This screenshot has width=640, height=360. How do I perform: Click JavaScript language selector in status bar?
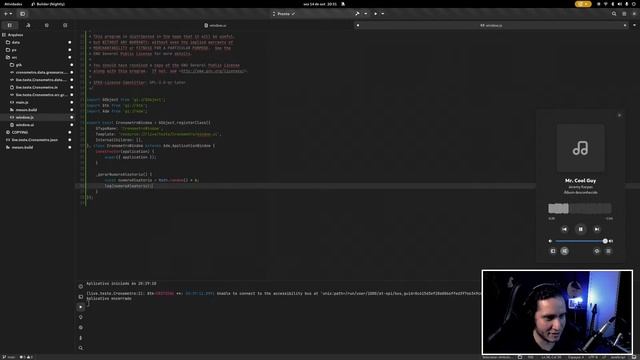pos(618,357)
